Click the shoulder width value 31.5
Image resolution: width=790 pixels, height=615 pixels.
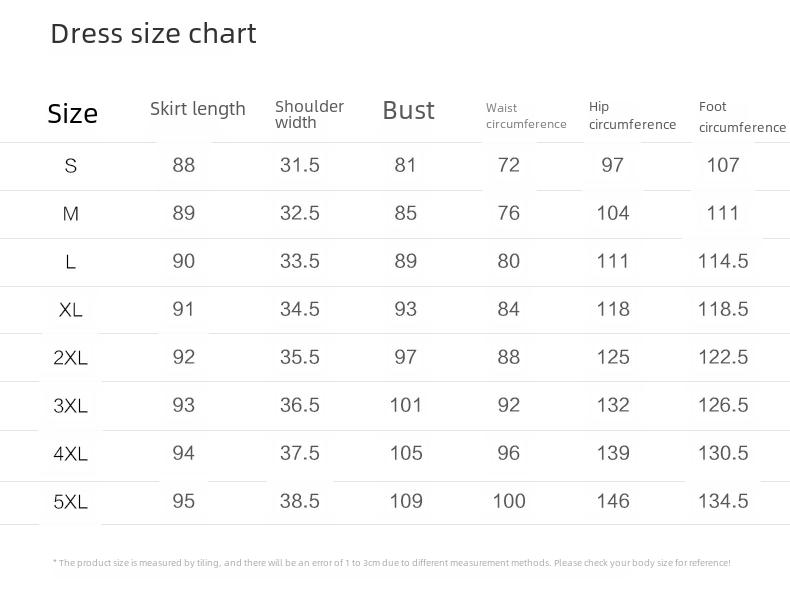300,165
